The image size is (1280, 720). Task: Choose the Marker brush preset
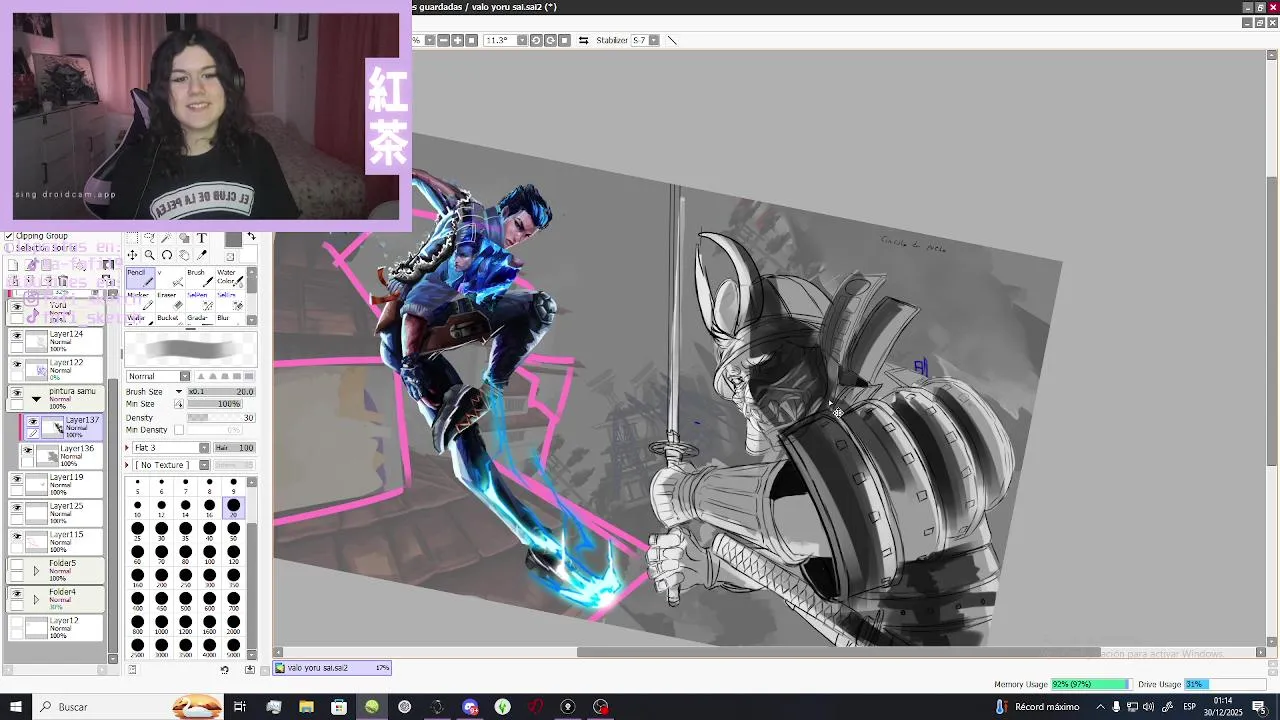coord(141,301)
